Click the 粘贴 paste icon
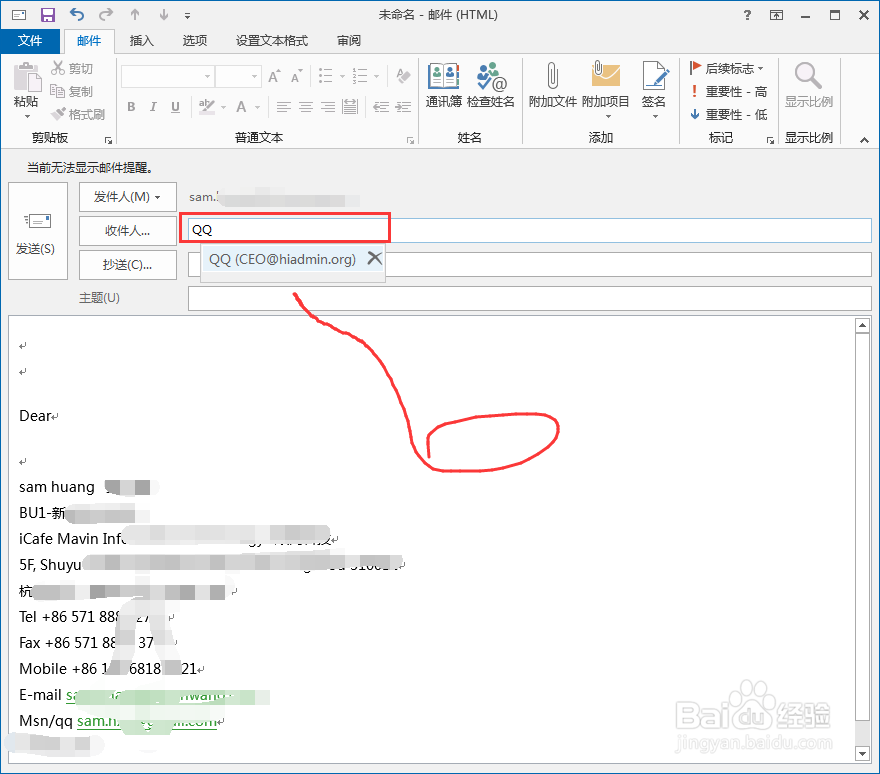The image size is (880, 774). [x=26, y=77]
